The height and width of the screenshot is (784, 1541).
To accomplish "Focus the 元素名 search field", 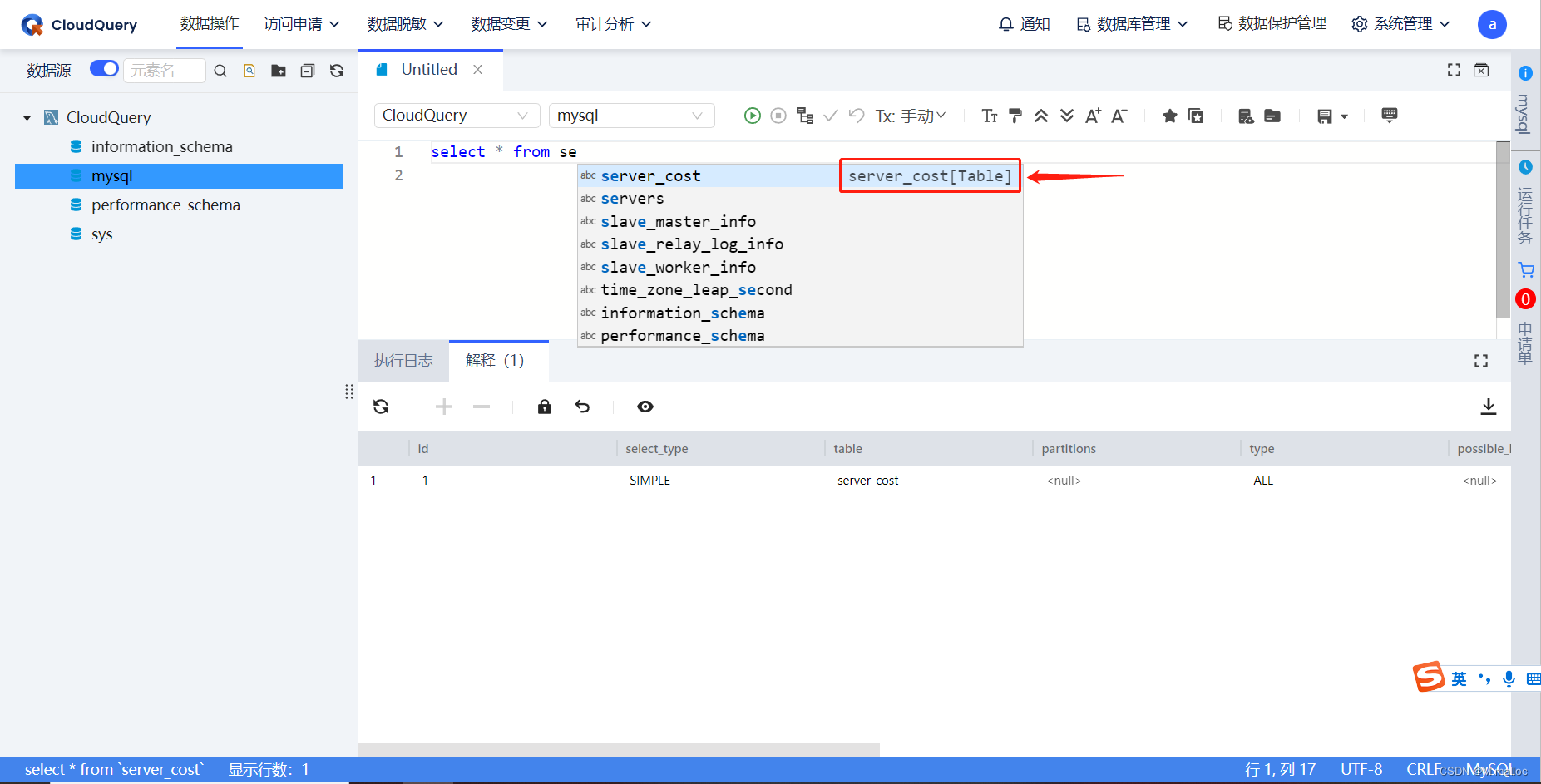I will tap(165, 71).
